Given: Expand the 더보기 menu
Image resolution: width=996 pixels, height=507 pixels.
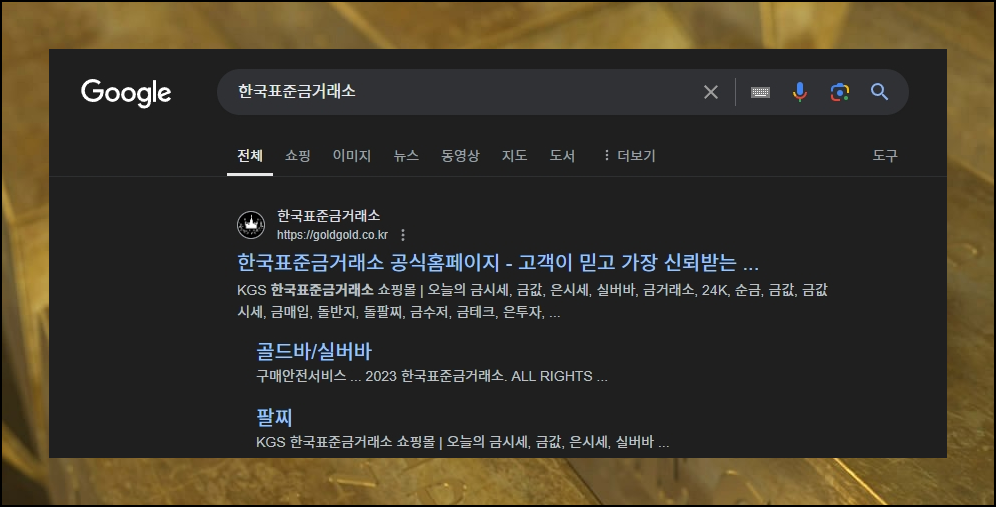Looking at the screenshot, I should [x=629, y=156].
